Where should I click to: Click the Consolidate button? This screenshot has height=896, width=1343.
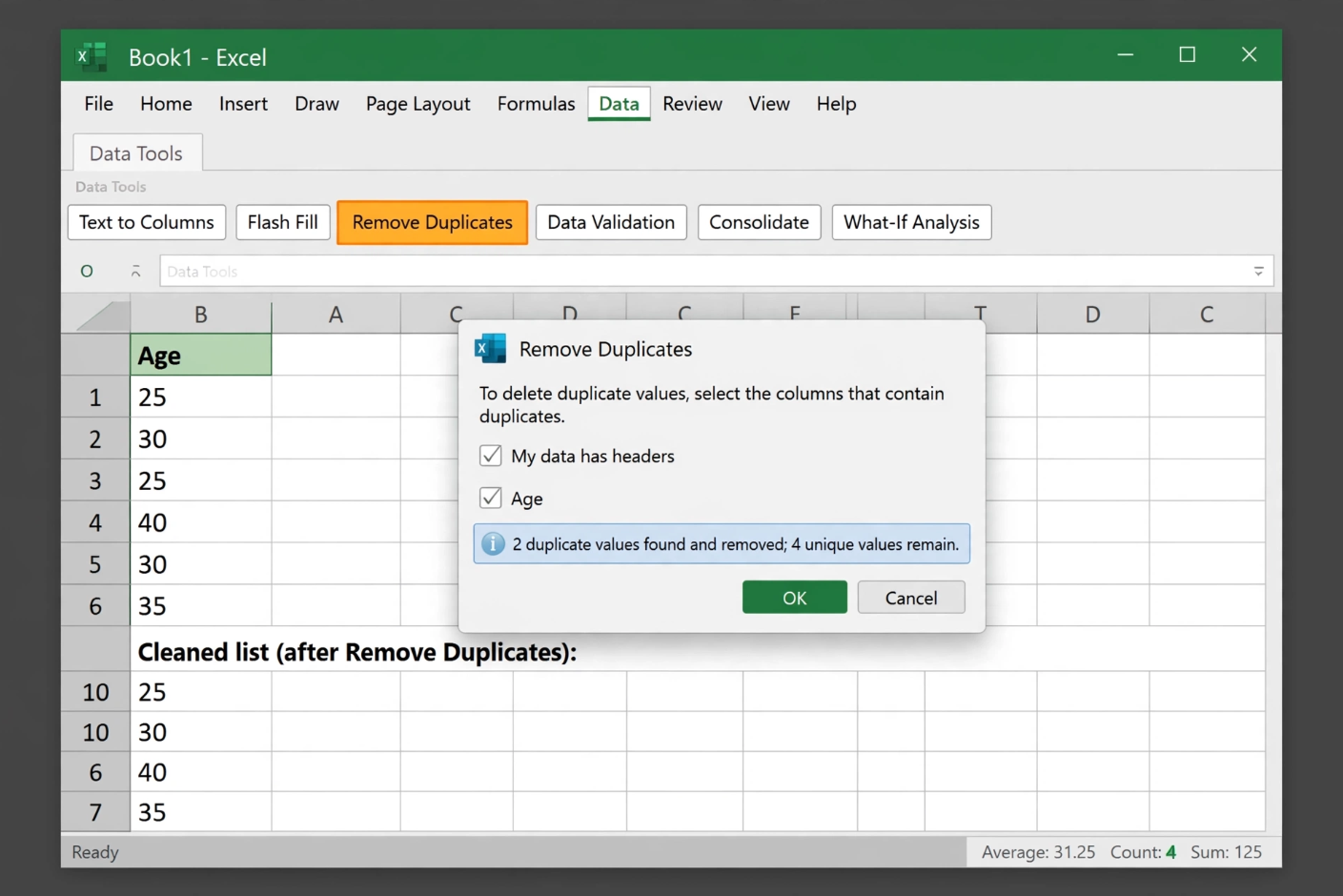[x=759, y=222]
